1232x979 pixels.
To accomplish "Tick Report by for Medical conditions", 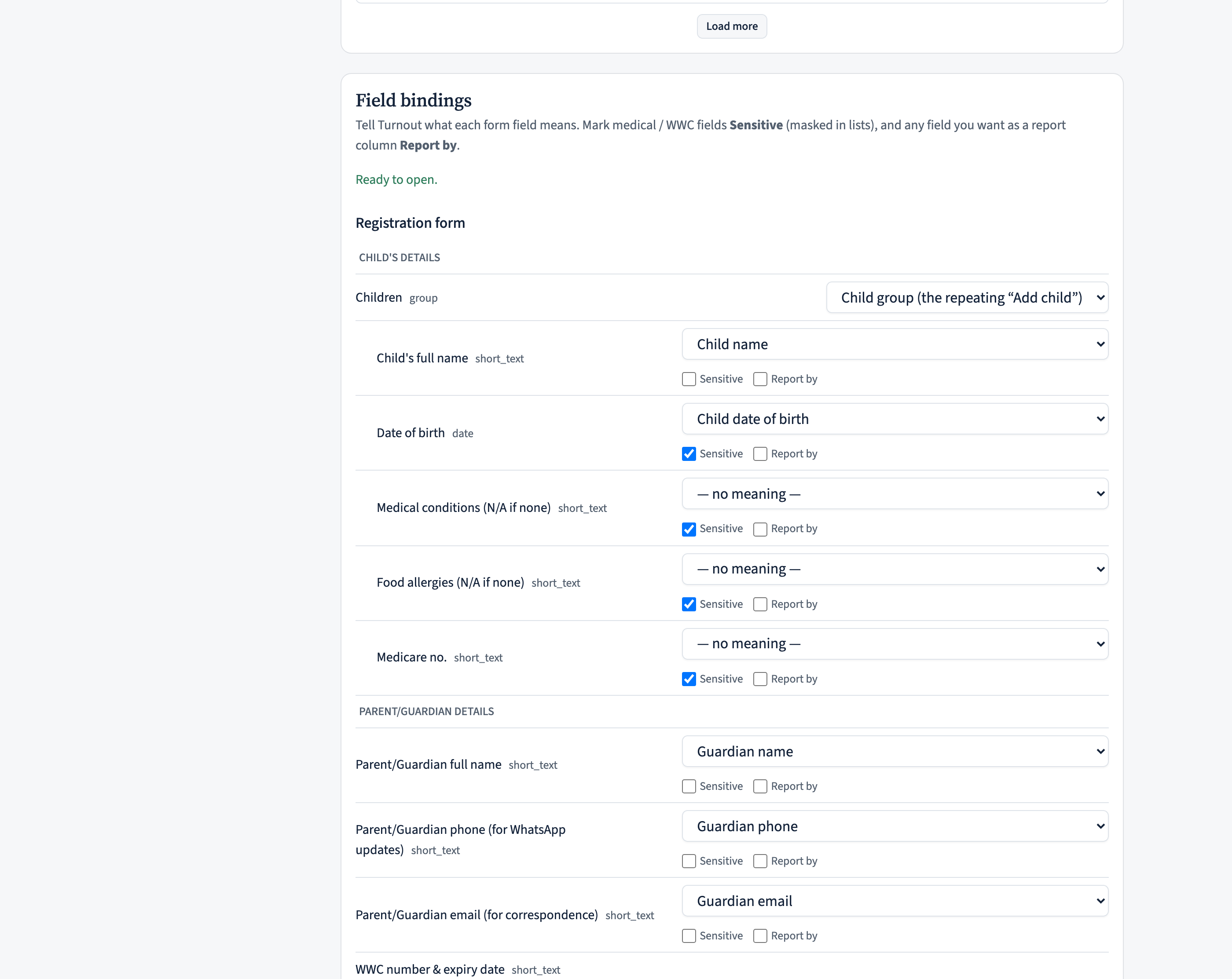I will click(x=760, y=529).
